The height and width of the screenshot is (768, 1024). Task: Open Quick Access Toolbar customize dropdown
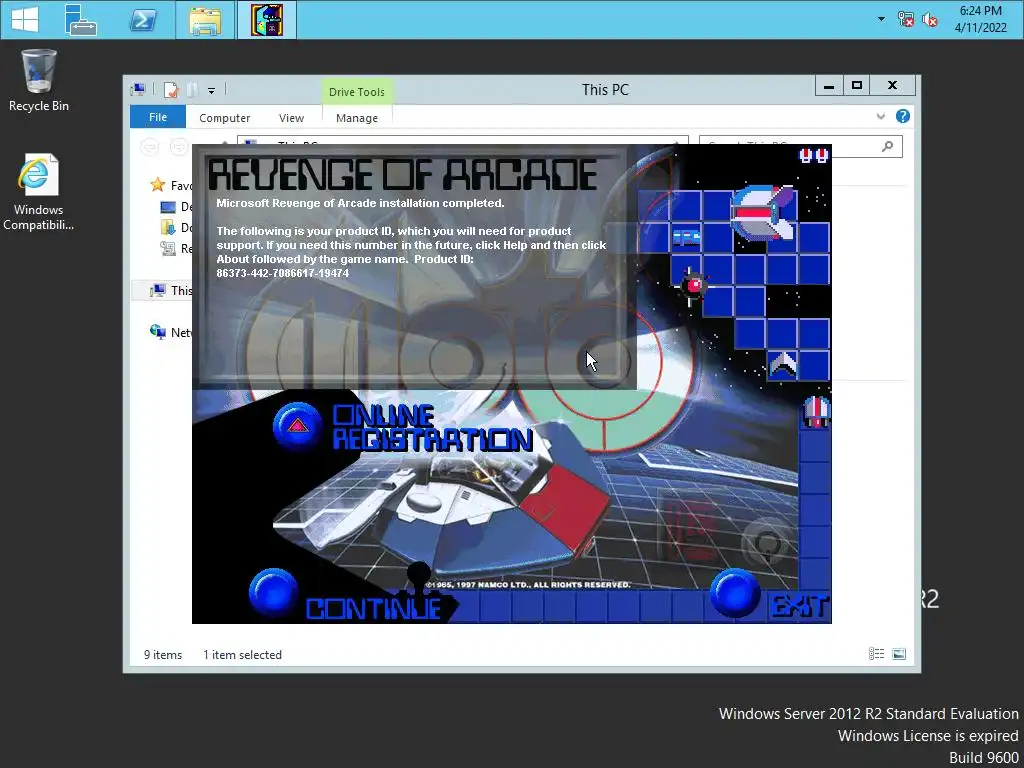[212, 91]
